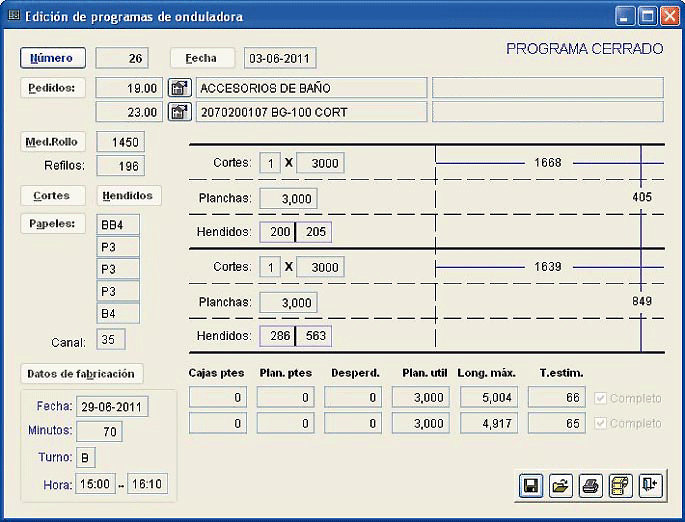Click the paper field BB4
The height and width of the screenshot is (522, 685).
[118, 225]
